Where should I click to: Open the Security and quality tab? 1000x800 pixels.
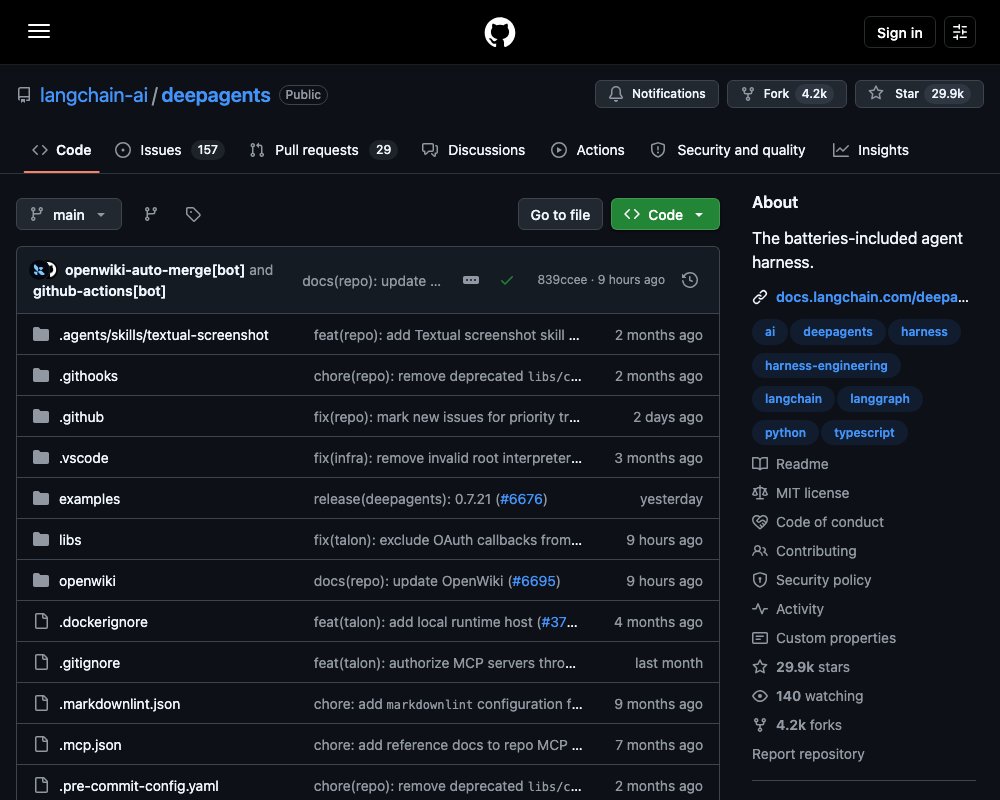(728, 150)
